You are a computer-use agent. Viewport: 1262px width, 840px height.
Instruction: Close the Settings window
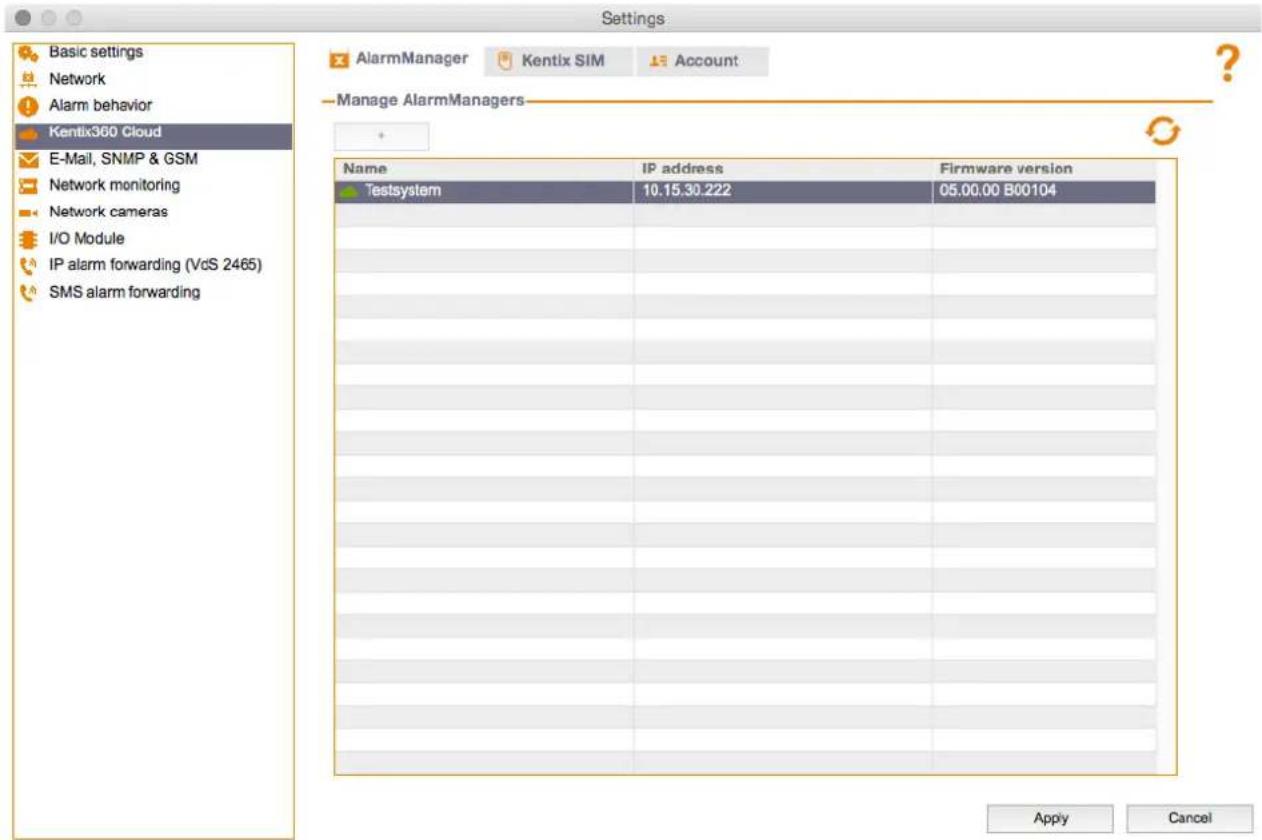click(x=23, y=18)
